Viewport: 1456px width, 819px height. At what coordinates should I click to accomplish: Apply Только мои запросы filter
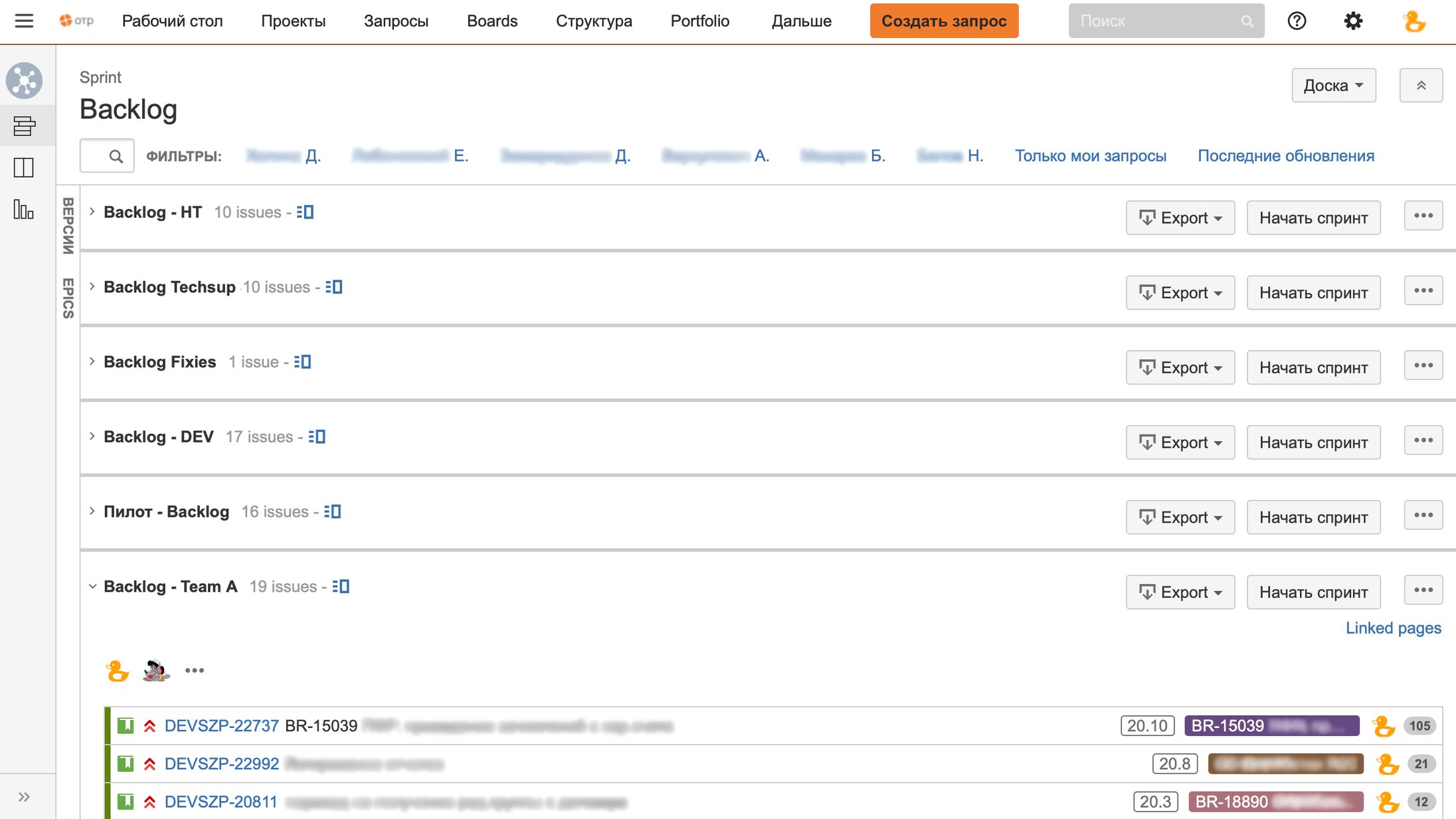[1090, 155]
